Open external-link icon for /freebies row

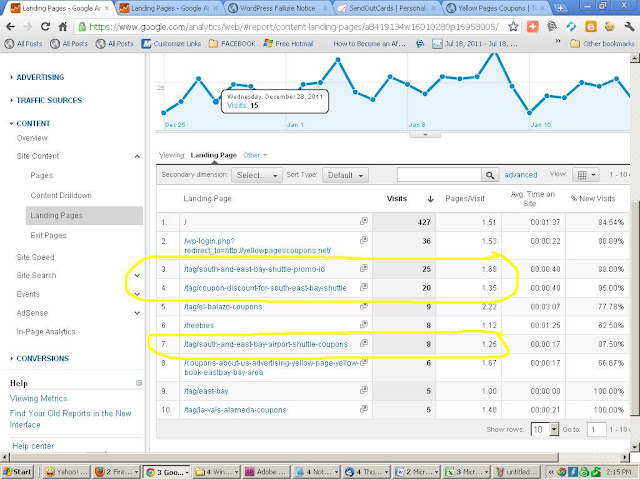pyautogui.click(x=364, y=324)
